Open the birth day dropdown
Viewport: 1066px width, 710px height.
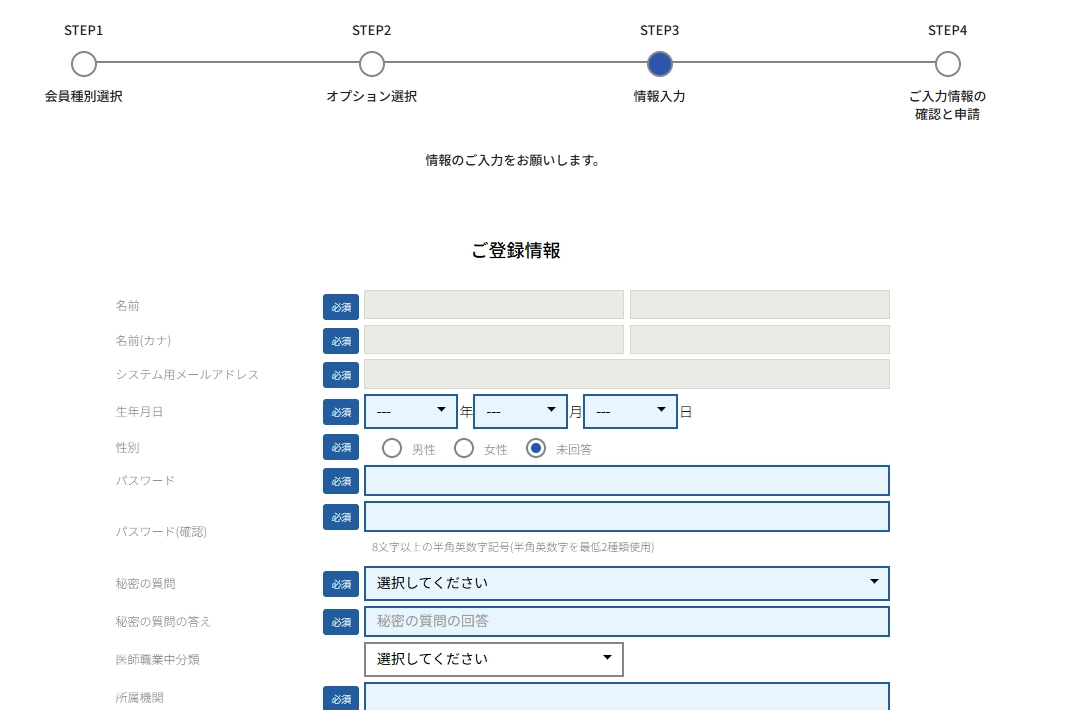click(630, 411)
